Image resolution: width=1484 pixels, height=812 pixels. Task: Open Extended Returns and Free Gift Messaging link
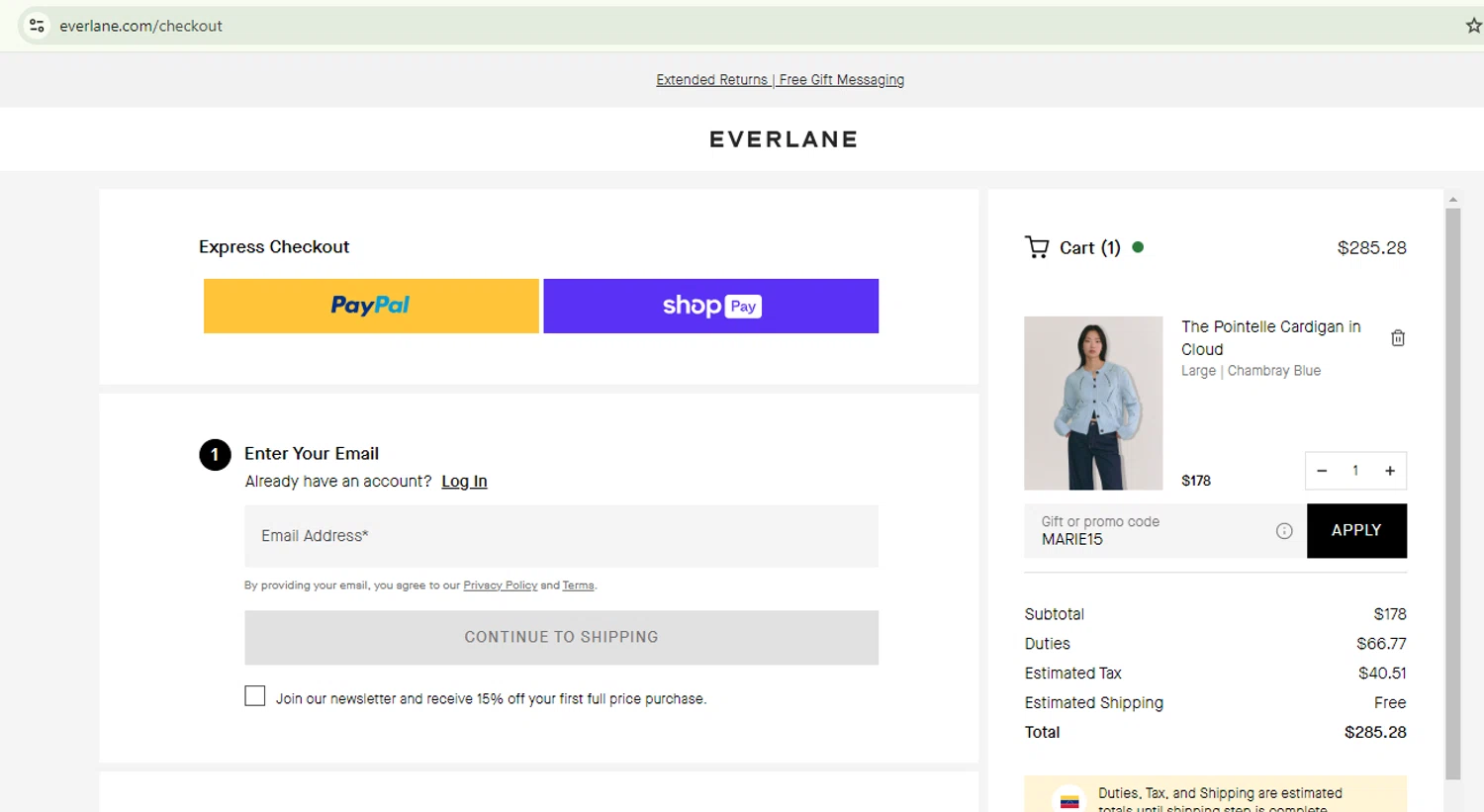pyautogui.click(x=780, y=80)
